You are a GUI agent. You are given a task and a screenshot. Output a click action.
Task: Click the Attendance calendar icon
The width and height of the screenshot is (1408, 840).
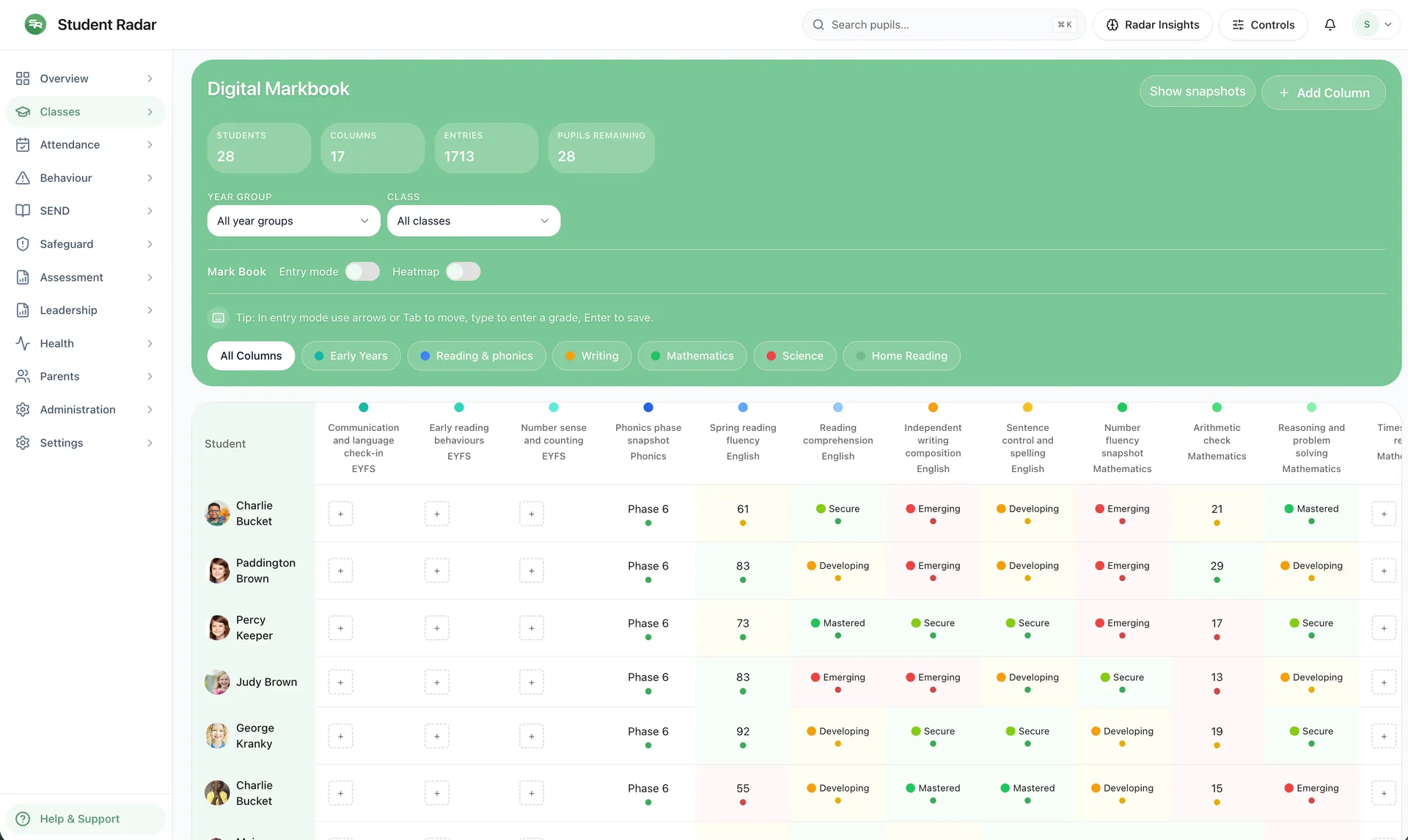click(23, 144)
